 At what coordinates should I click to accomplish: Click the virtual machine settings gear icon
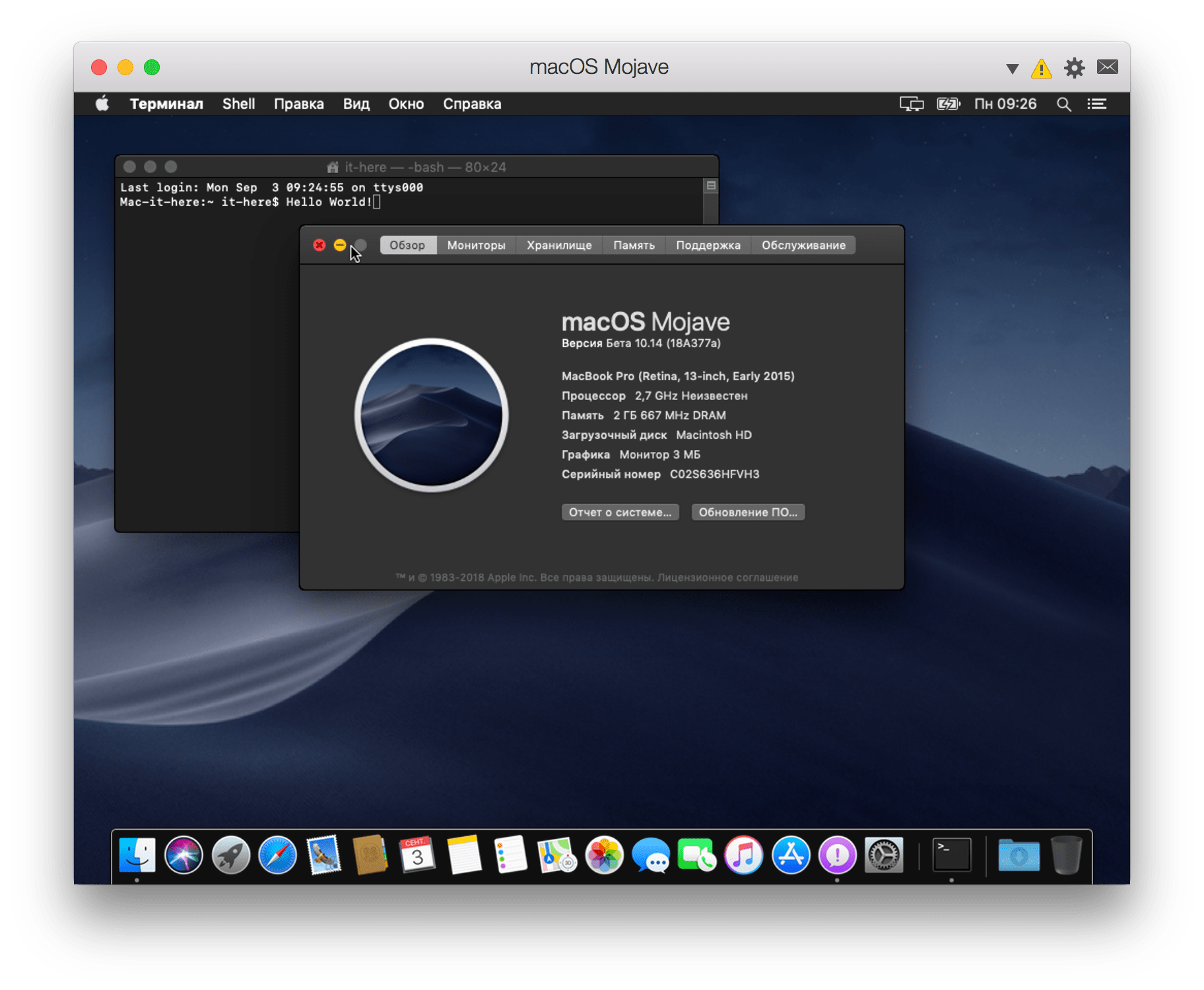[1074, 68]
